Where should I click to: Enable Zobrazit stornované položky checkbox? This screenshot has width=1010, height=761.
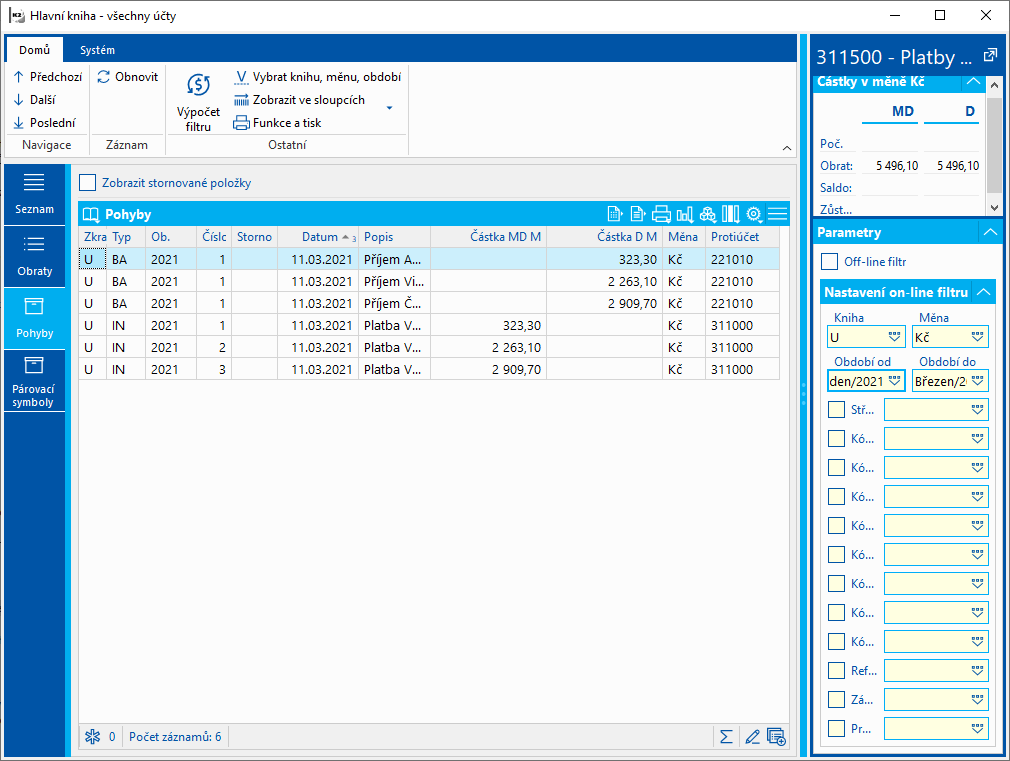click(x=88, y=183)
